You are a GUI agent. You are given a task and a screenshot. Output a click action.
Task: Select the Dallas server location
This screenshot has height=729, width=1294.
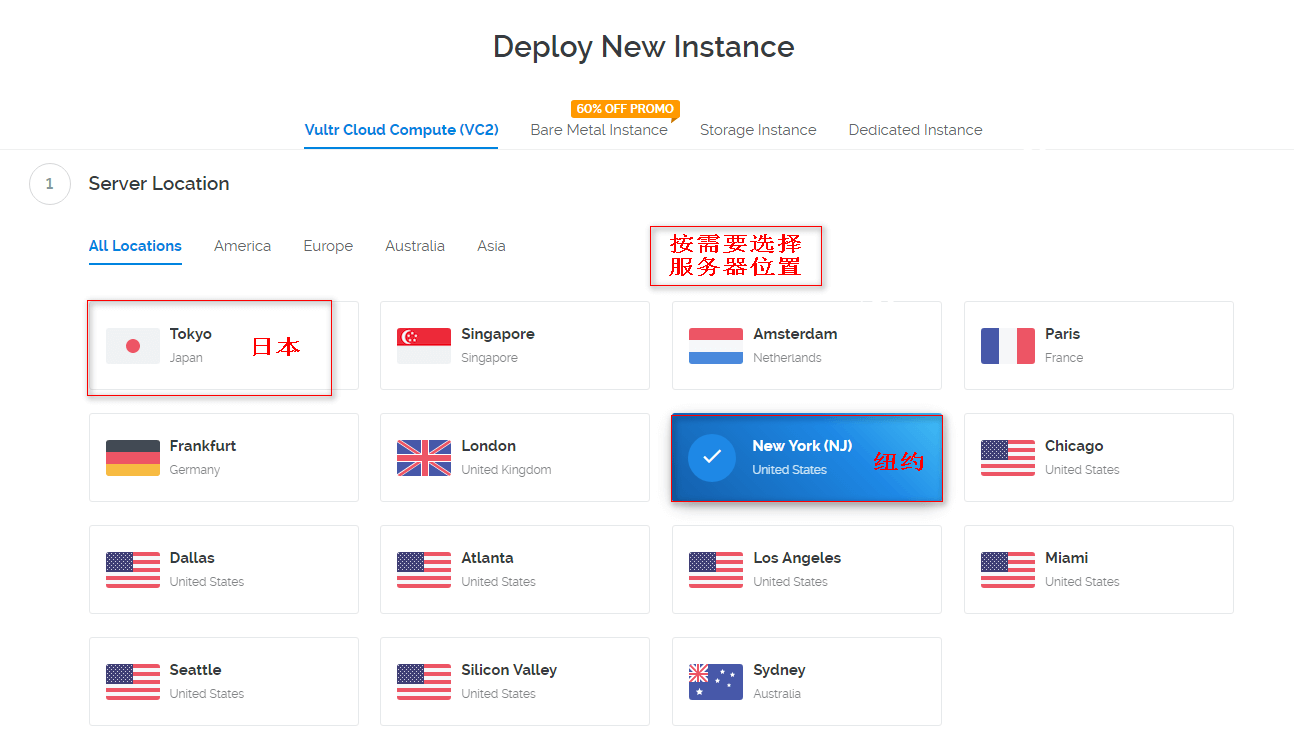pyautogui.click(x=223, y=569)
